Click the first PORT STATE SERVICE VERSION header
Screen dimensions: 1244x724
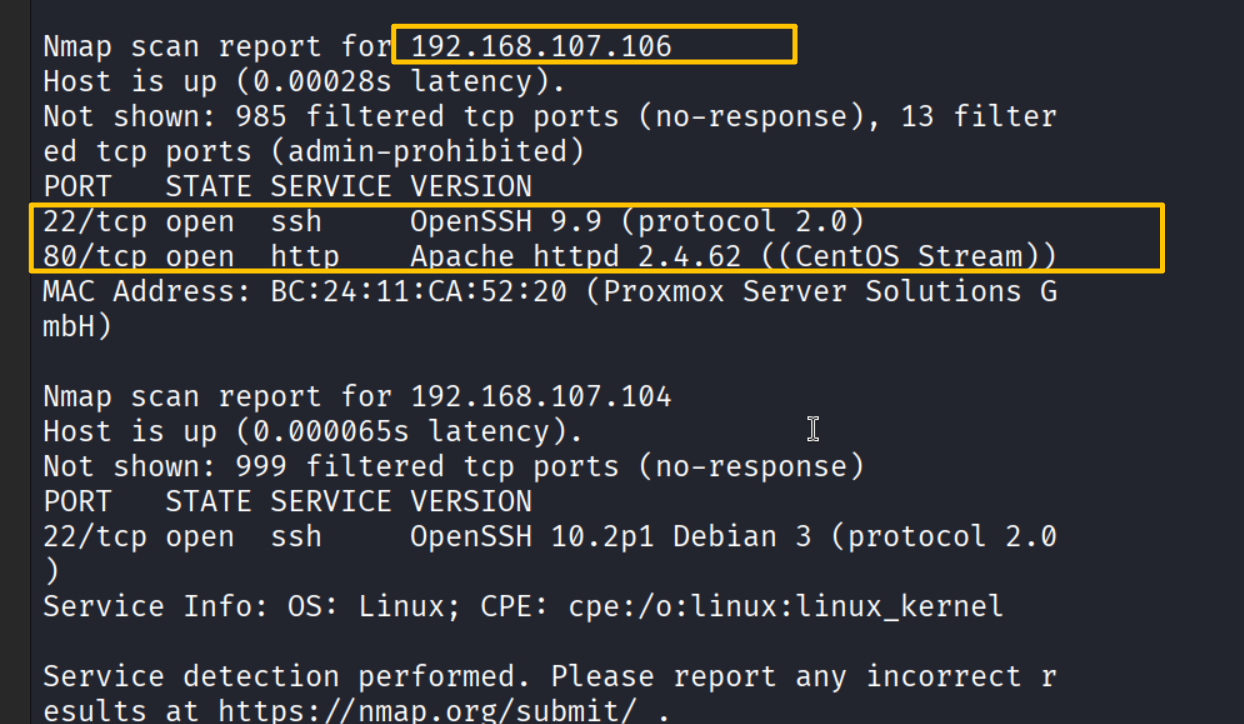pyautogui.click(x=287, y=186)
